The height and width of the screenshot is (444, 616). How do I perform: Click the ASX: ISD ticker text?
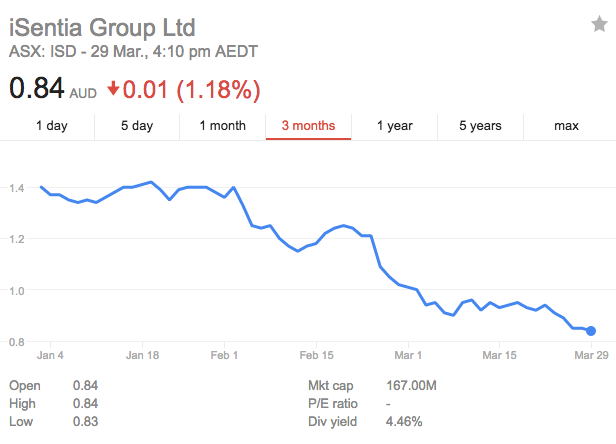coord(42,51)
